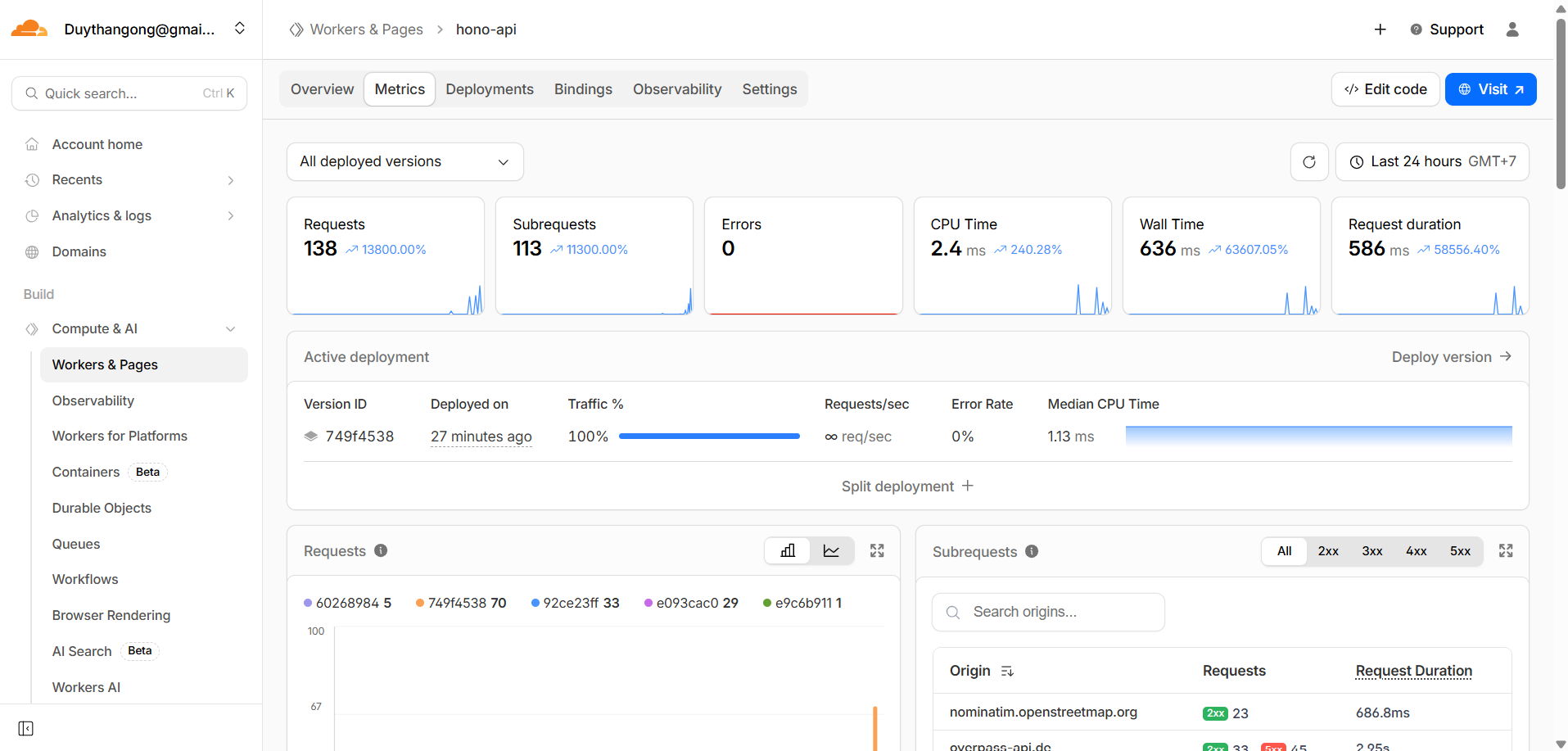Click the Search origins input field
The image size is (1568, 751).
(1048, 612)
